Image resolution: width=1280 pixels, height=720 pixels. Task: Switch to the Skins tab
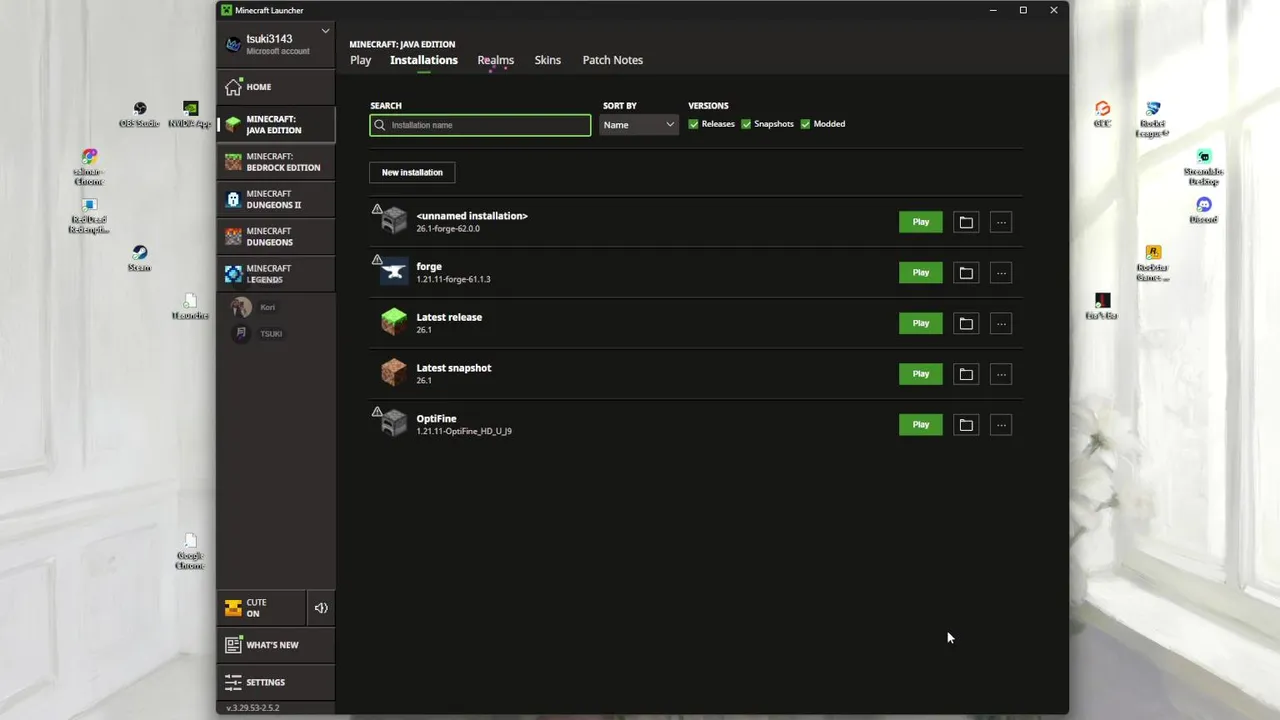tap(548, 60)
